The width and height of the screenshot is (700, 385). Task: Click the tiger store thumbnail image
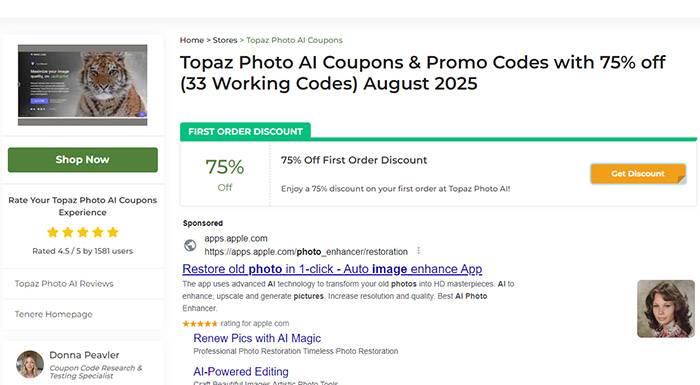pyautogui.click(x=83, y=85)
